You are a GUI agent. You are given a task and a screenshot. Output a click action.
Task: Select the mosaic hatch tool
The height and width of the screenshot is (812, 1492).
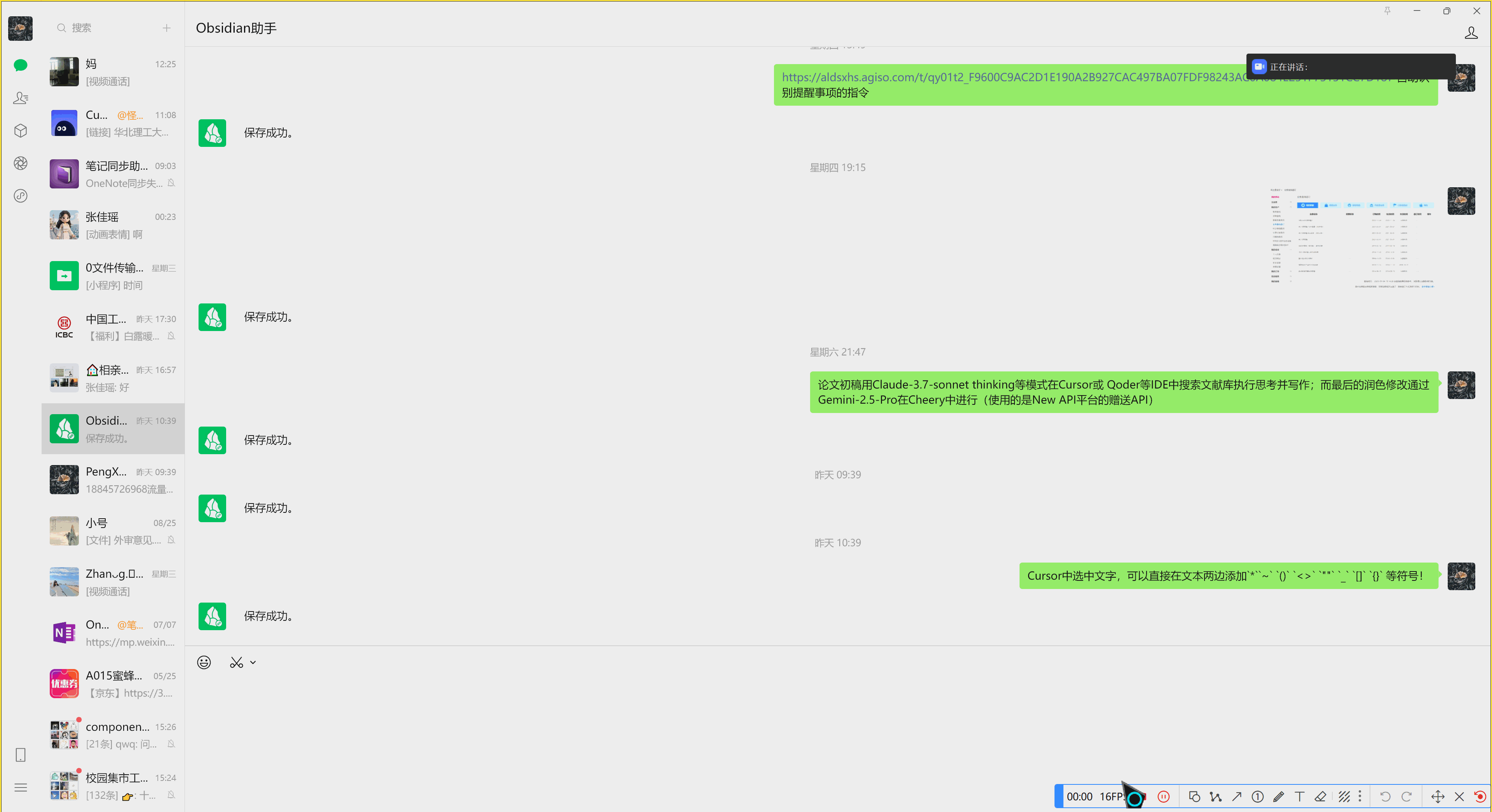pyautogui.click(x=1344, y=797)
